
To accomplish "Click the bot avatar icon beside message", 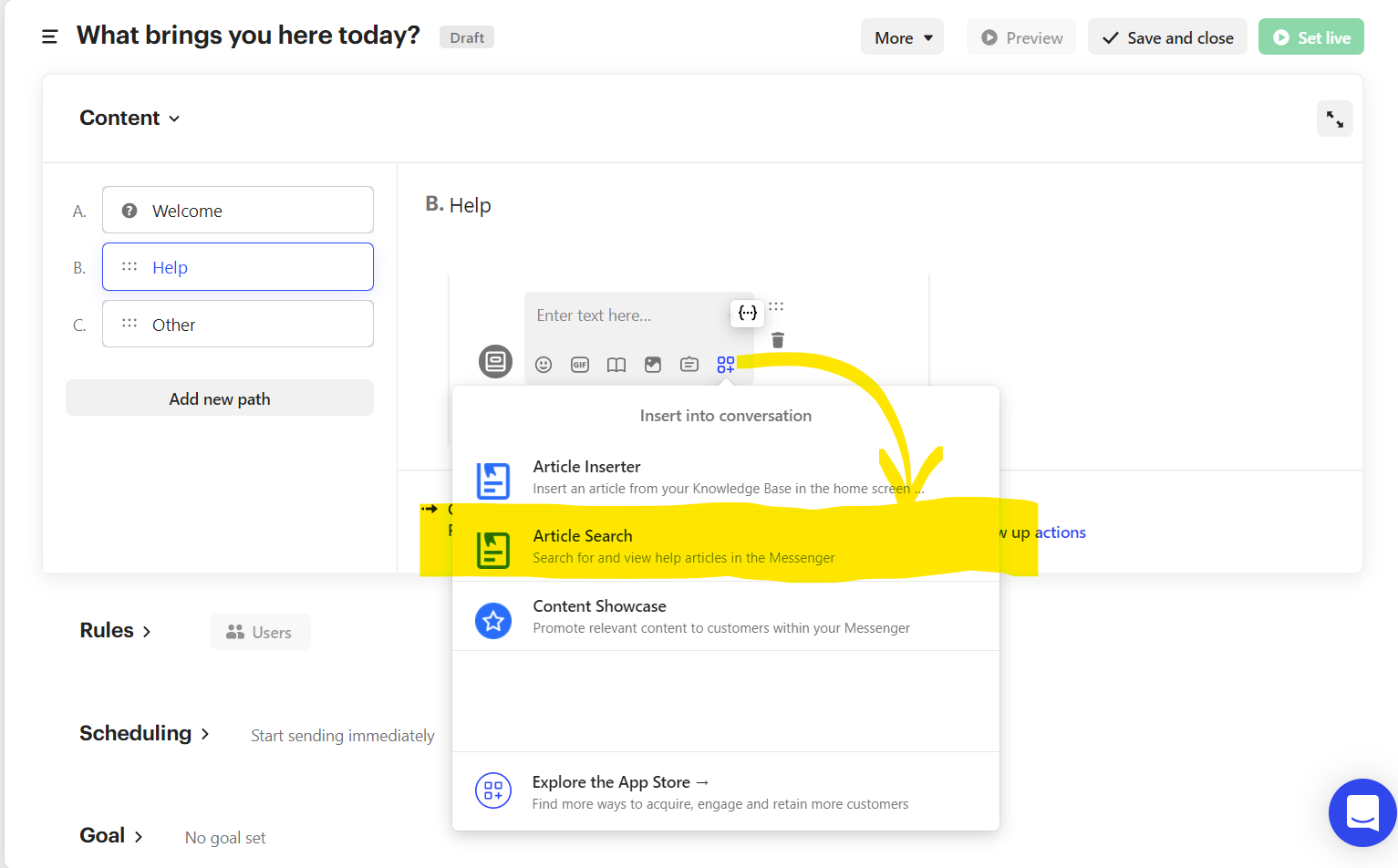I will [x=495, y=361].
